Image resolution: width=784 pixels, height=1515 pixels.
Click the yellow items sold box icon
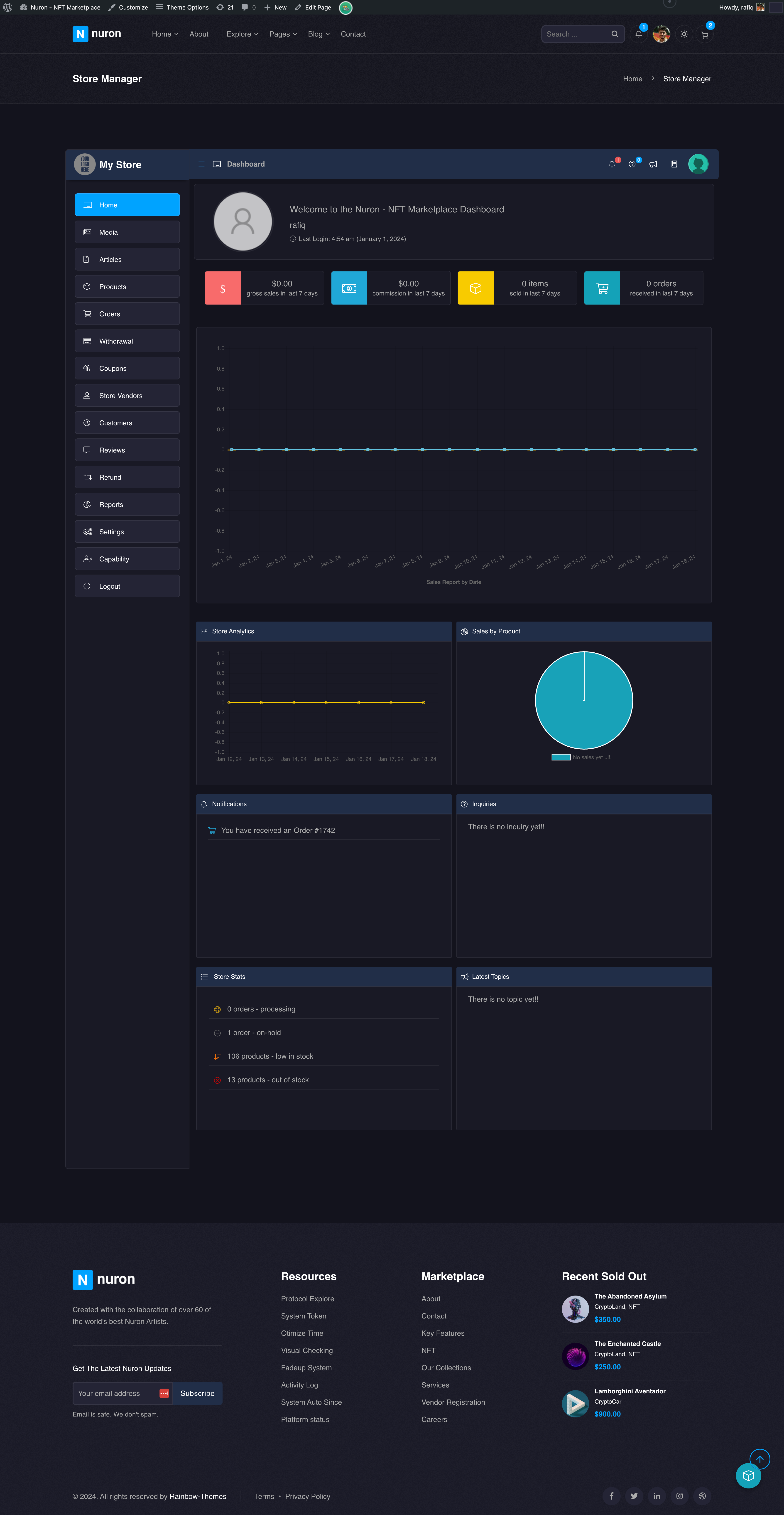click(476, 288)
